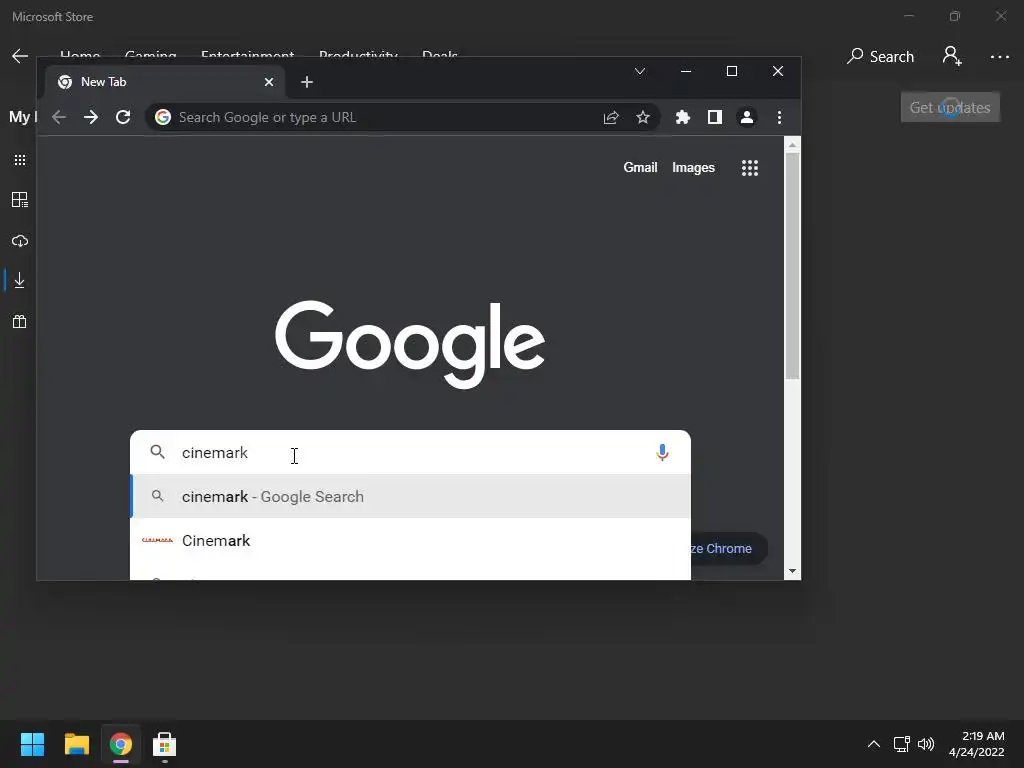Close the New Tab tab
This screenshot has width=1024, height=768.
tap(268, 82)
